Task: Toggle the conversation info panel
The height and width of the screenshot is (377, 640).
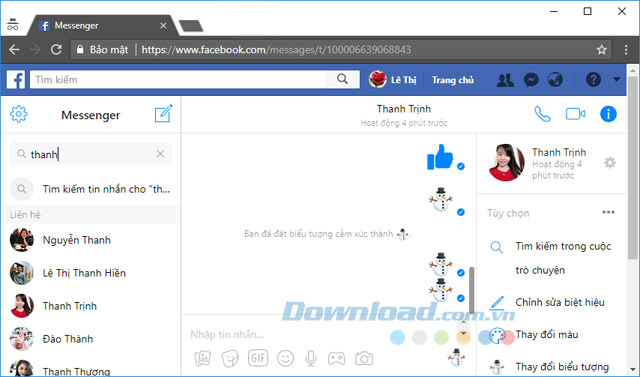Action: point(608,114)
